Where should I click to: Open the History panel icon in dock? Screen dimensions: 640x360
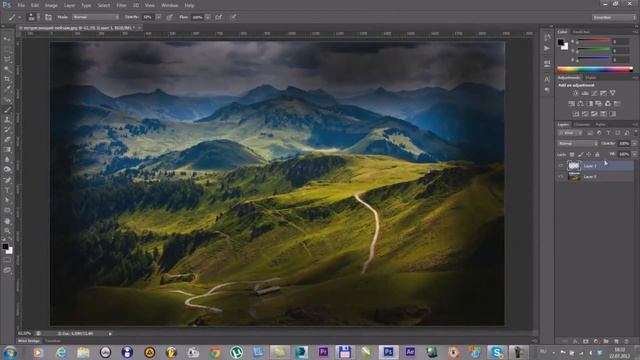pos(547,38)
